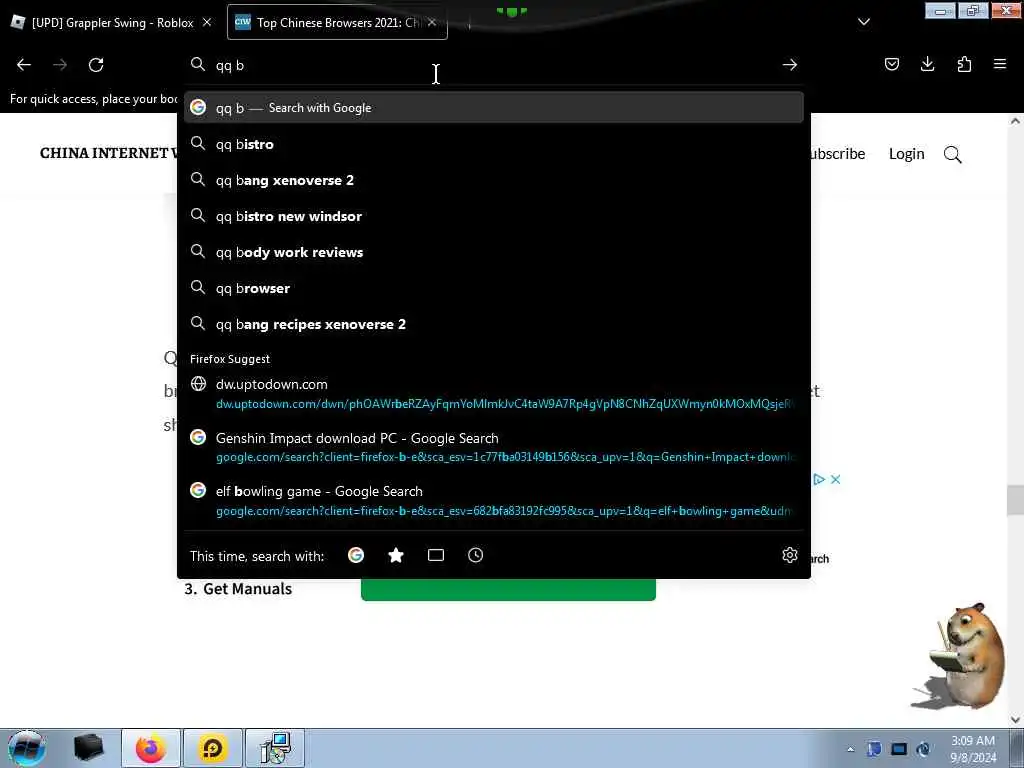Viewport: 1024px width, 768px height.
Task: Open search settings gear icon
Action: tap(790, 555)
